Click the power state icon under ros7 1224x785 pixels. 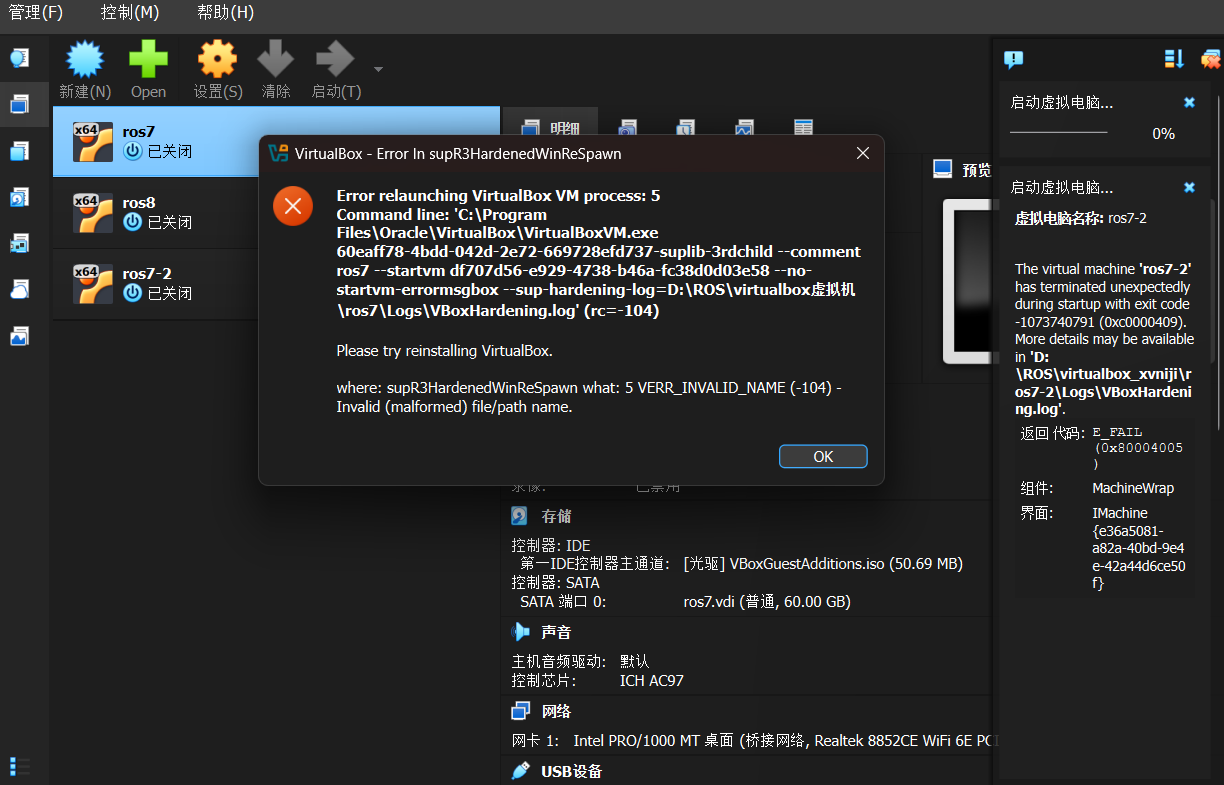pyautogui.click(x=133, y=151)
